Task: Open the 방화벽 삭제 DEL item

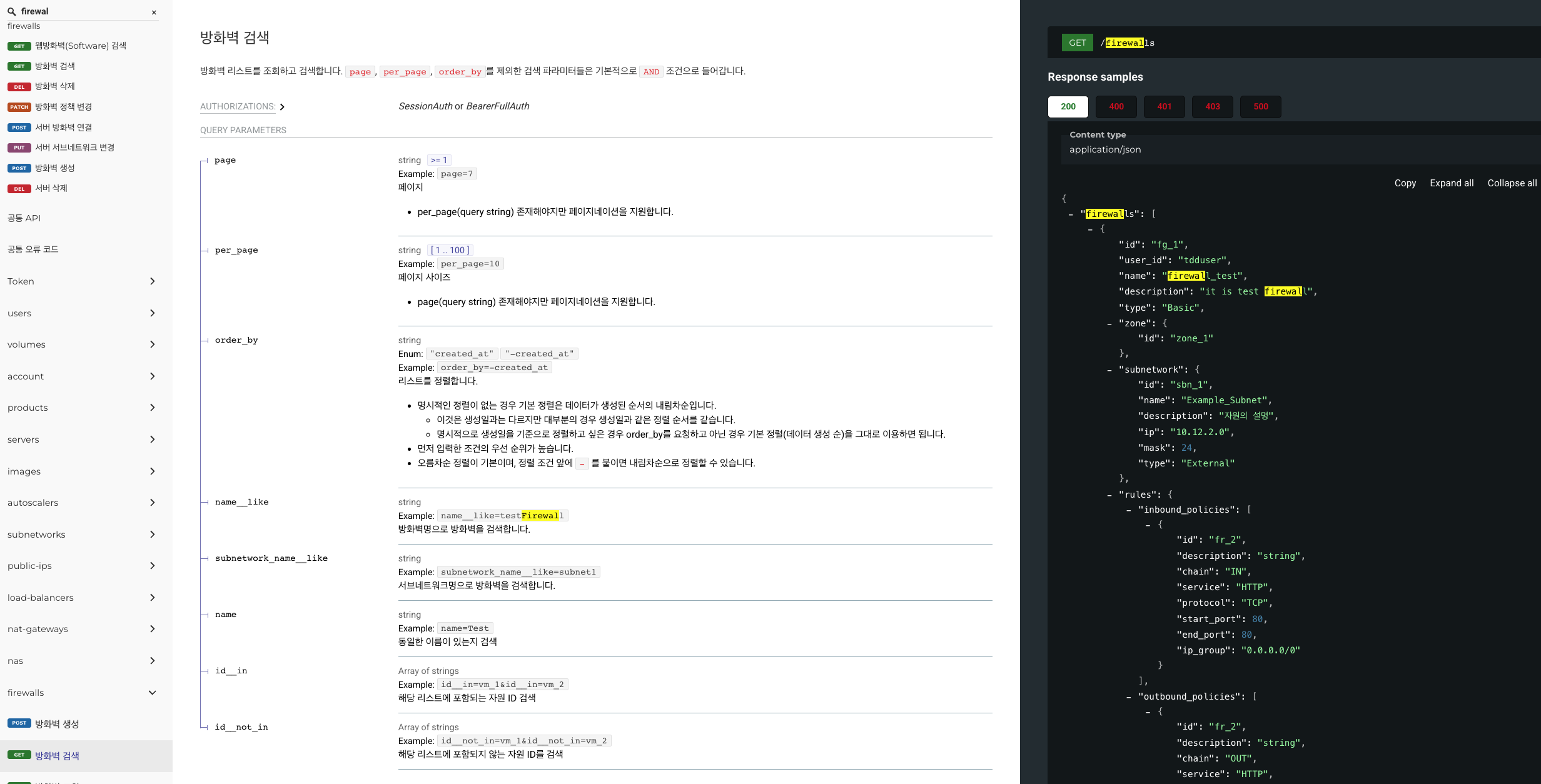Action: (x=54, y=86)
